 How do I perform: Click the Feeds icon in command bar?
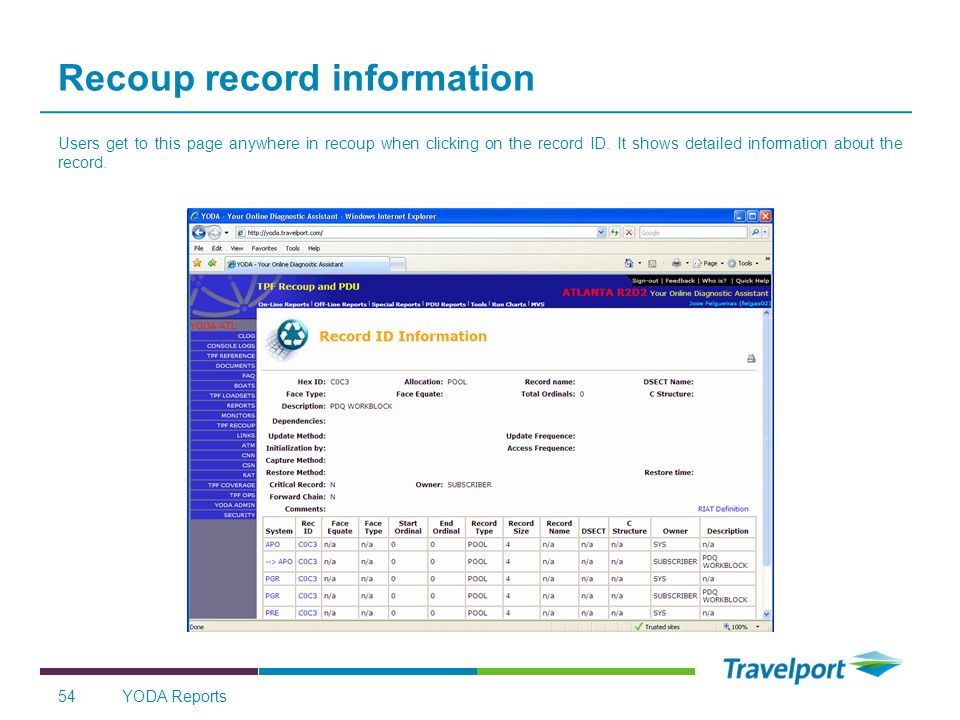[x=652, y=264]
